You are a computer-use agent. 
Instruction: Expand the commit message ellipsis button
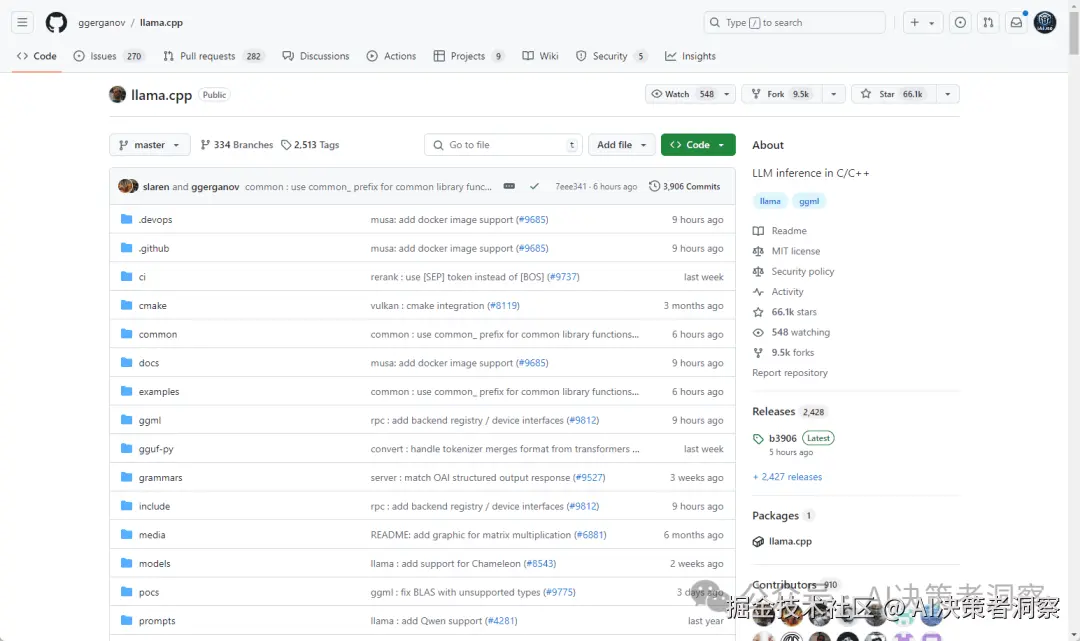coord(509,187)
